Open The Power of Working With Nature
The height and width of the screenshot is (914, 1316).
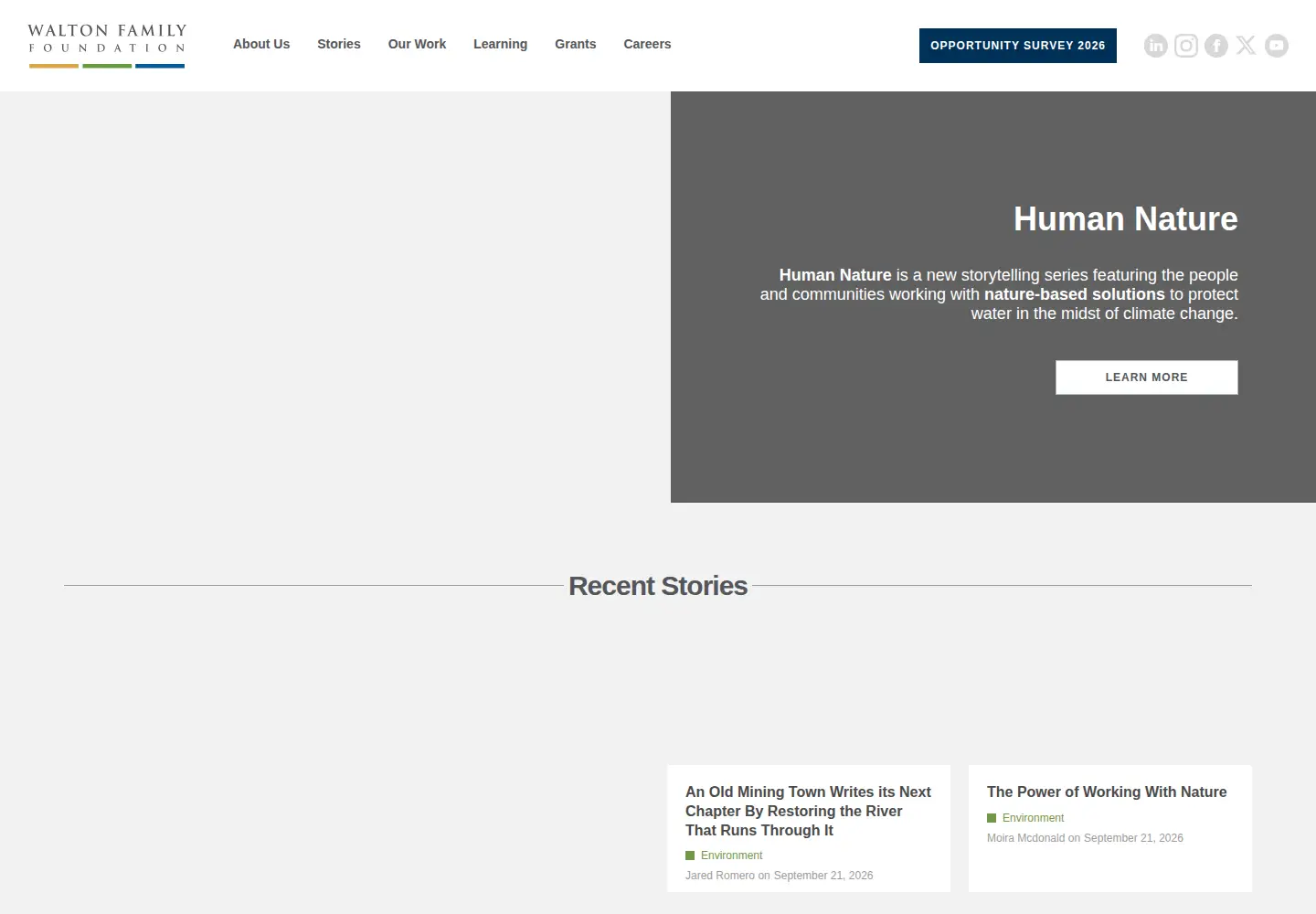1107,792
